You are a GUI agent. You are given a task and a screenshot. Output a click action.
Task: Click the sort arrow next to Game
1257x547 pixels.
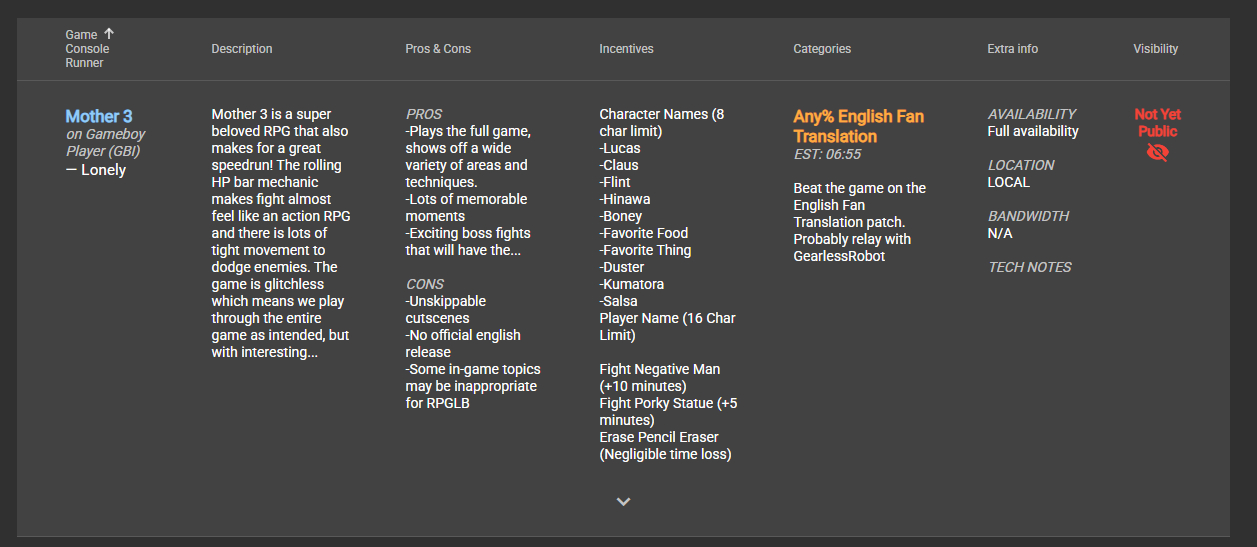[x=109, y=33]
